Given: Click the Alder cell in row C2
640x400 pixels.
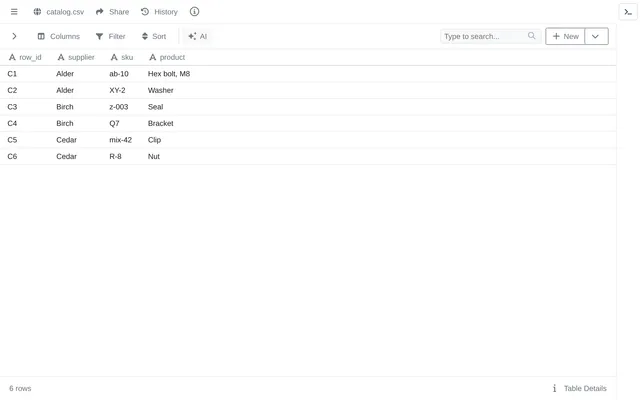Looking at the screenshot, I should coord(65,90).
